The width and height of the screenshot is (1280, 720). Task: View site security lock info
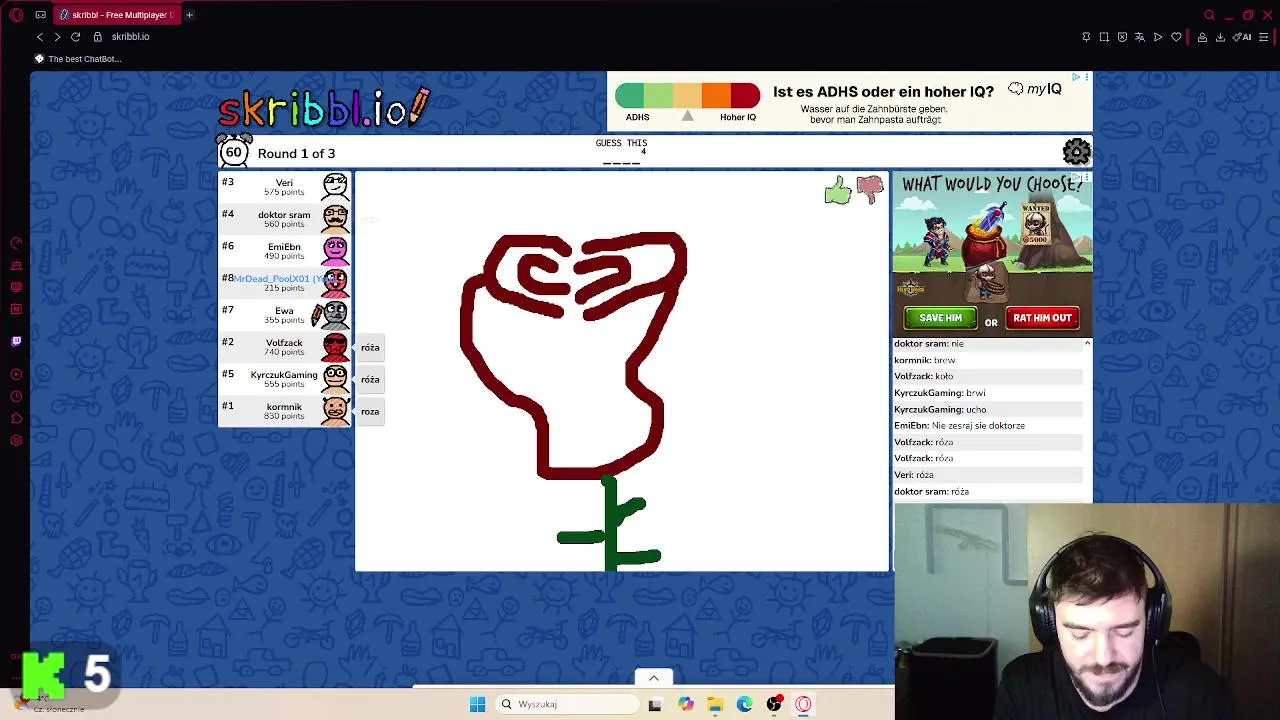97,37
